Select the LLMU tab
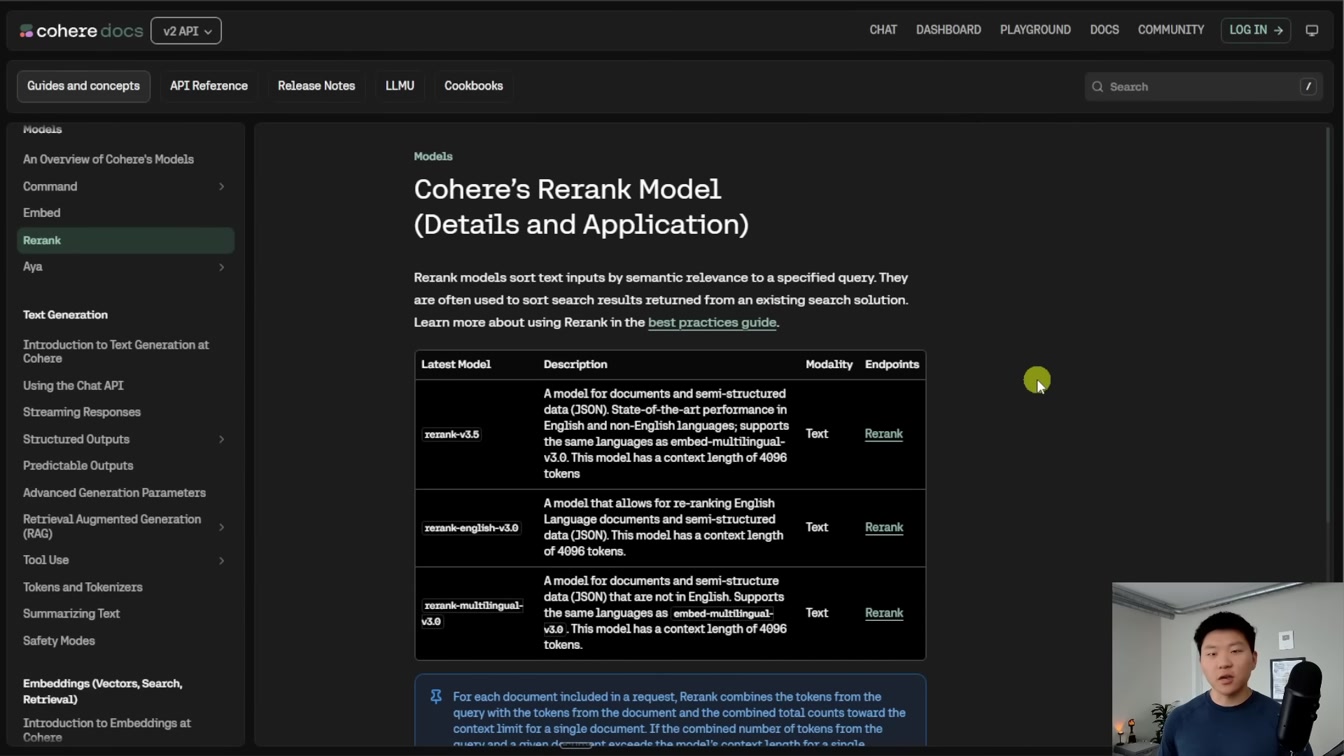 [x=400, y=86]
